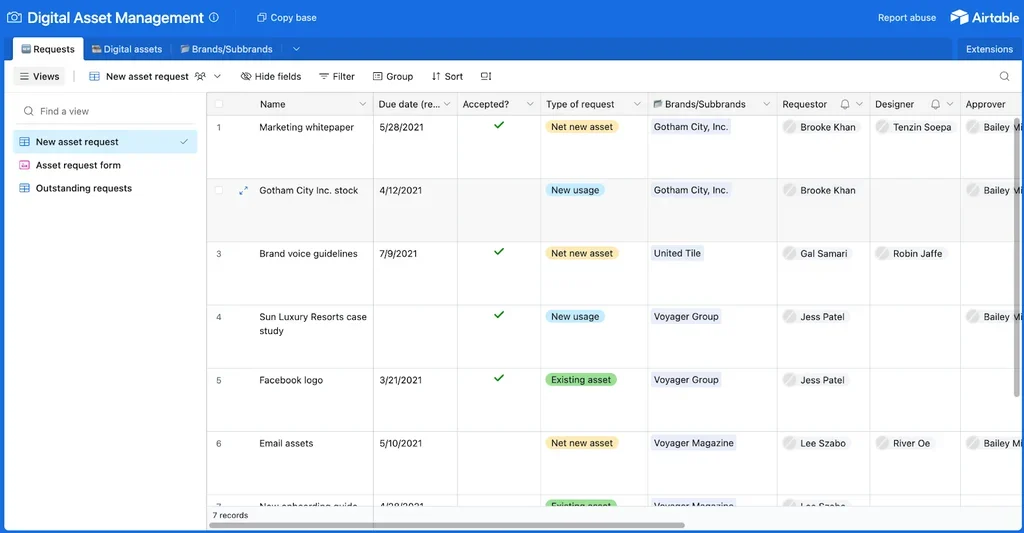1024x533 pixels.
Task: Toggle the Views sidebar button
Action: [39, 76]
